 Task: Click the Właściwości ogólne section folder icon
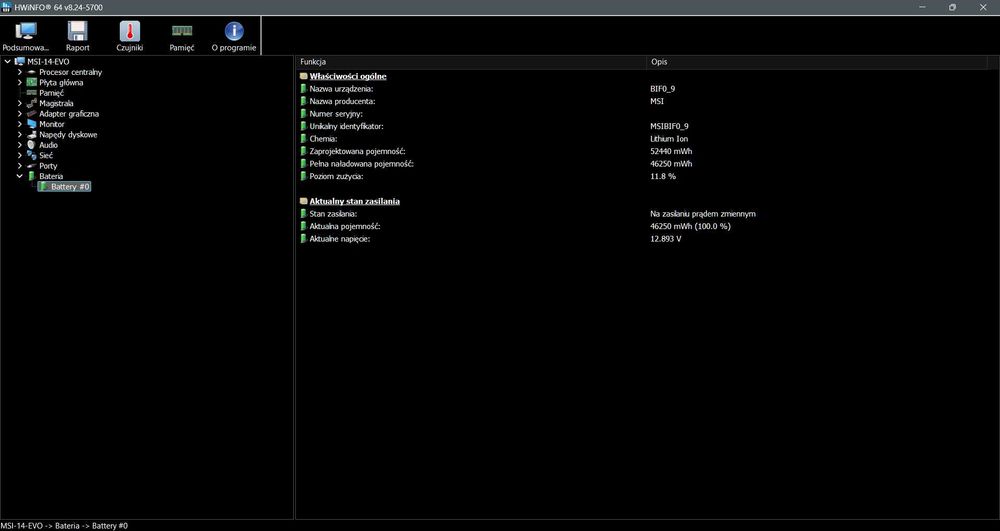pos(304,76)
